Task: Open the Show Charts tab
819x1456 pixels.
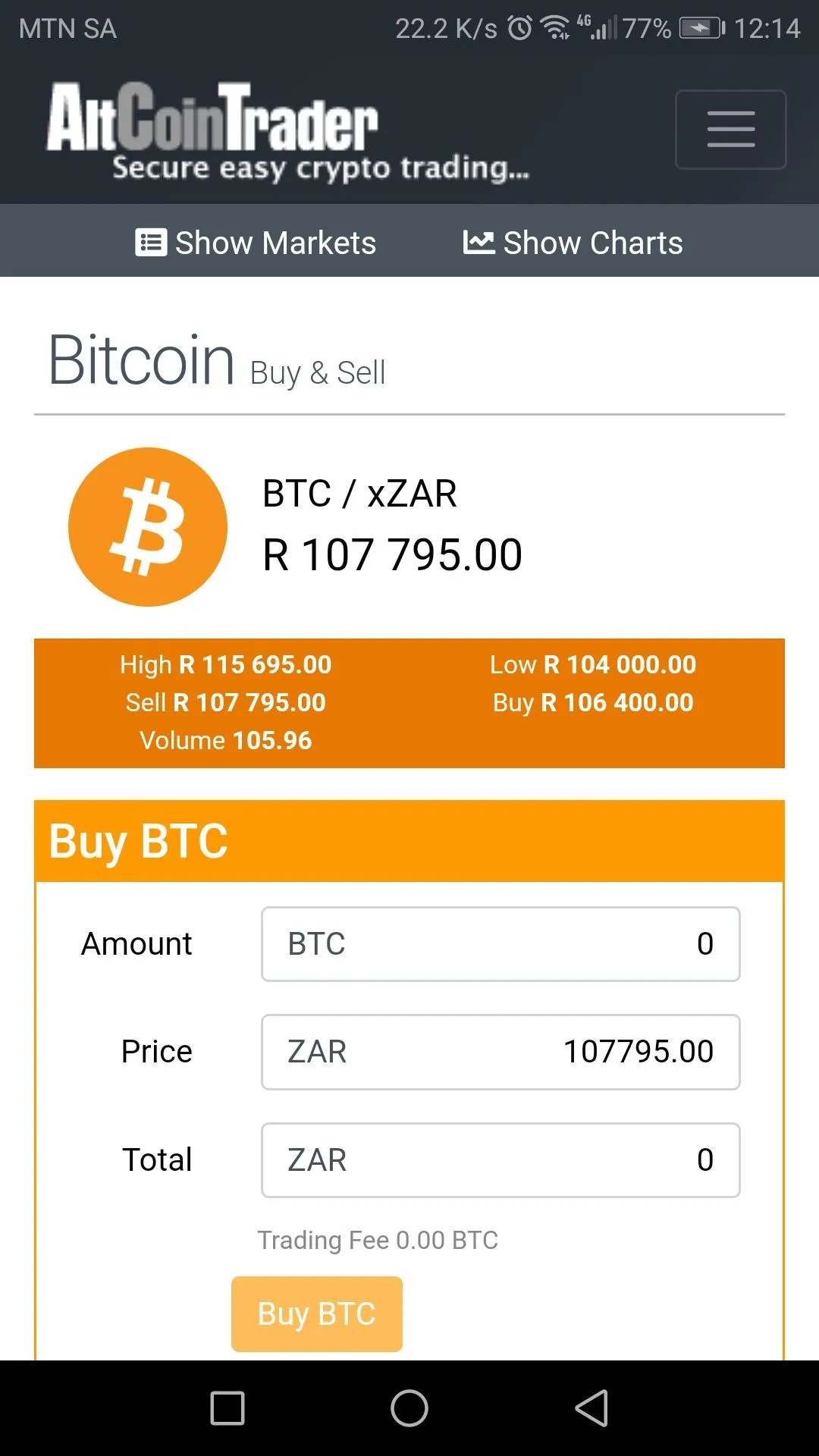Action: pyautogui.click(x=573, y=243)
